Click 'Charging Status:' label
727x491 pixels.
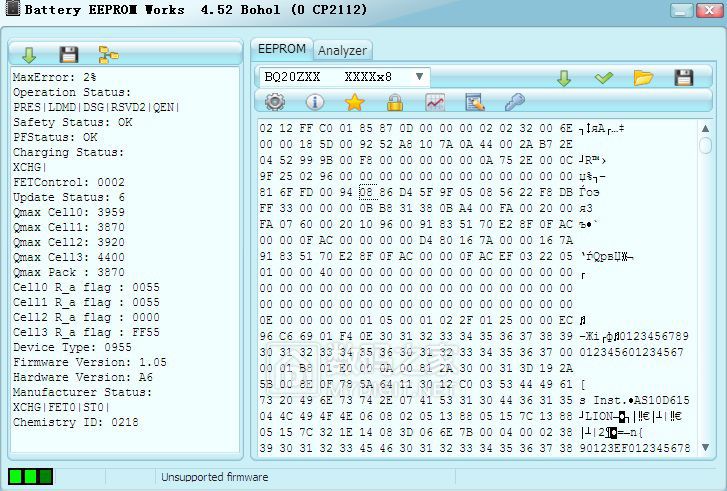[x=69, y=153]
